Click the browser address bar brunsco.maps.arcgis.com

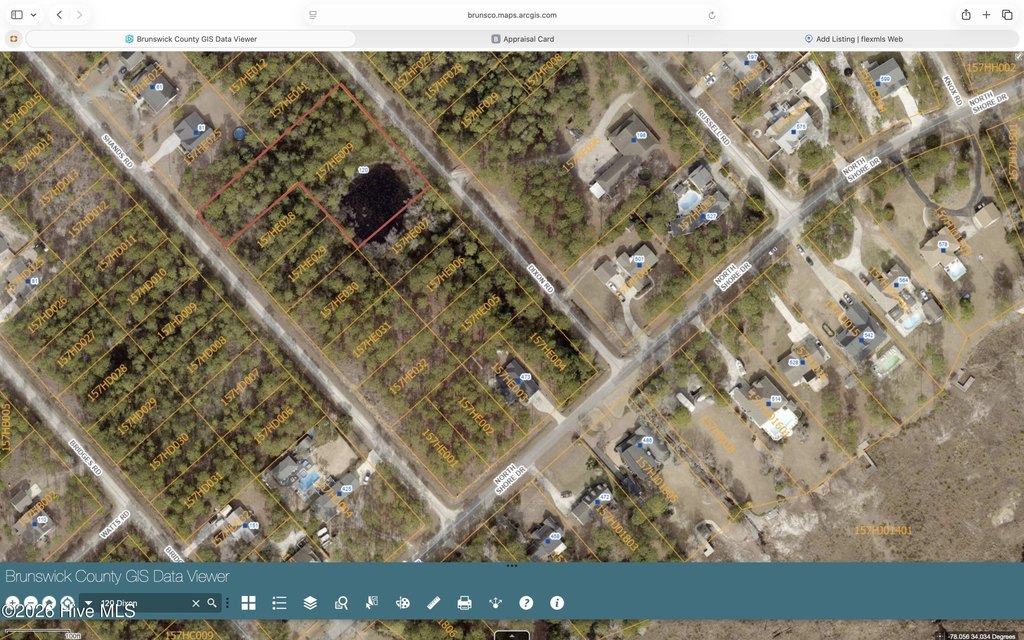click(512, 15)
